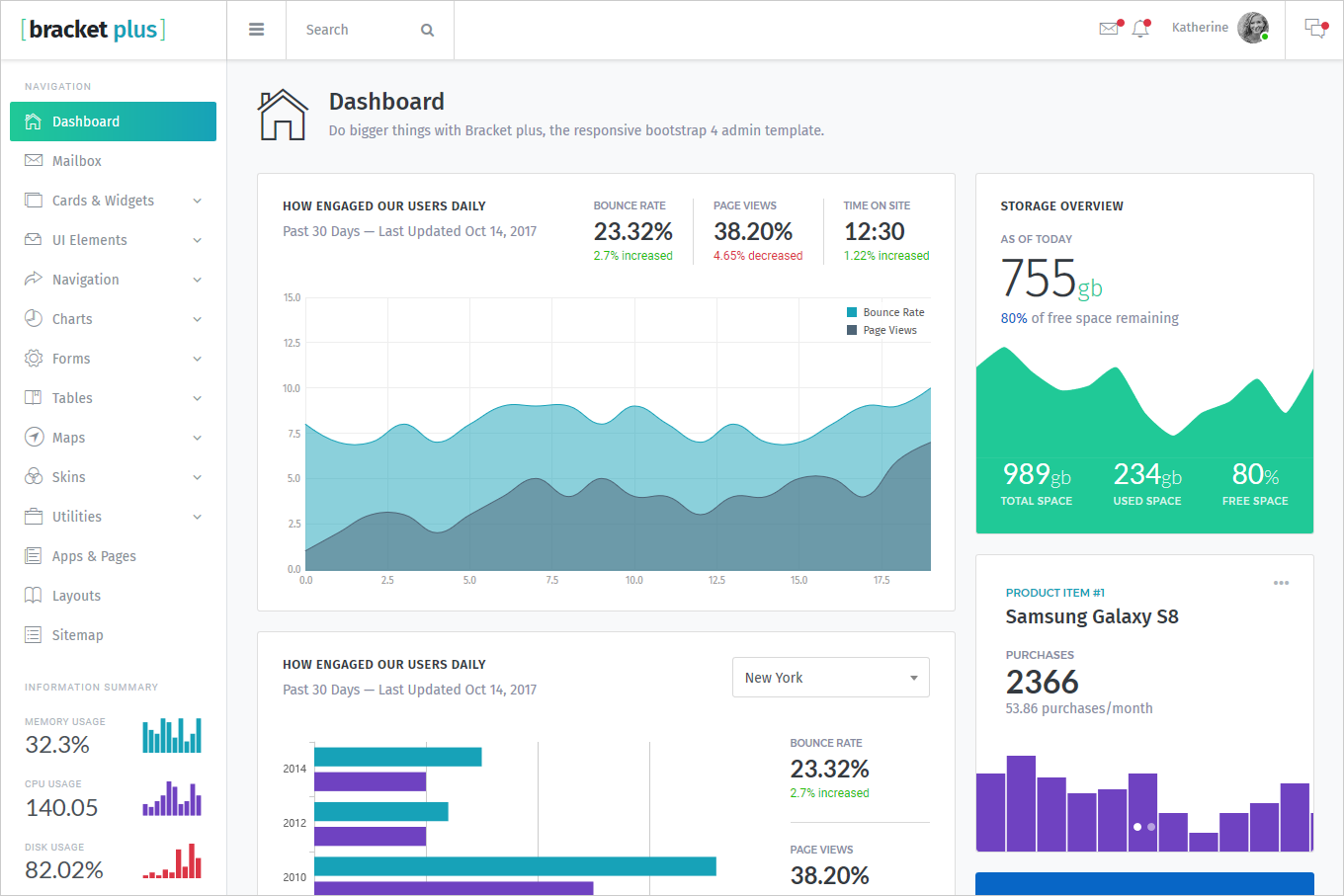
Task: Open the chat panel icon at top right
Action: tap(1314, 29)
